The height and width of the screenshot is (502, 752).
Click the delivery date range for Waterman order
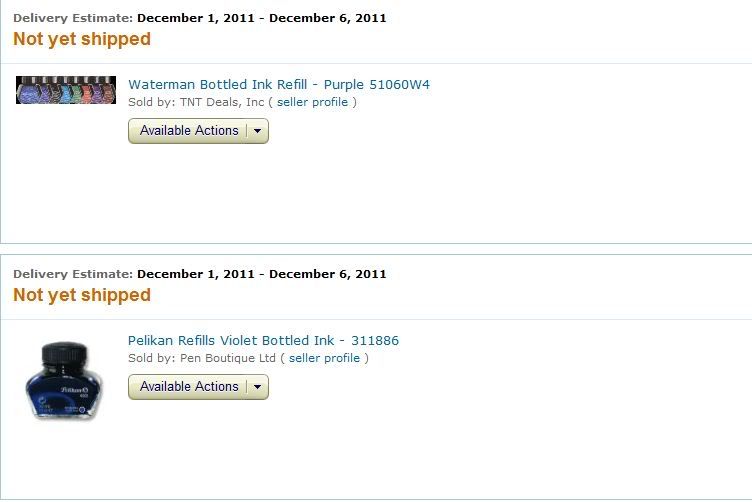(x=261, y=18)
